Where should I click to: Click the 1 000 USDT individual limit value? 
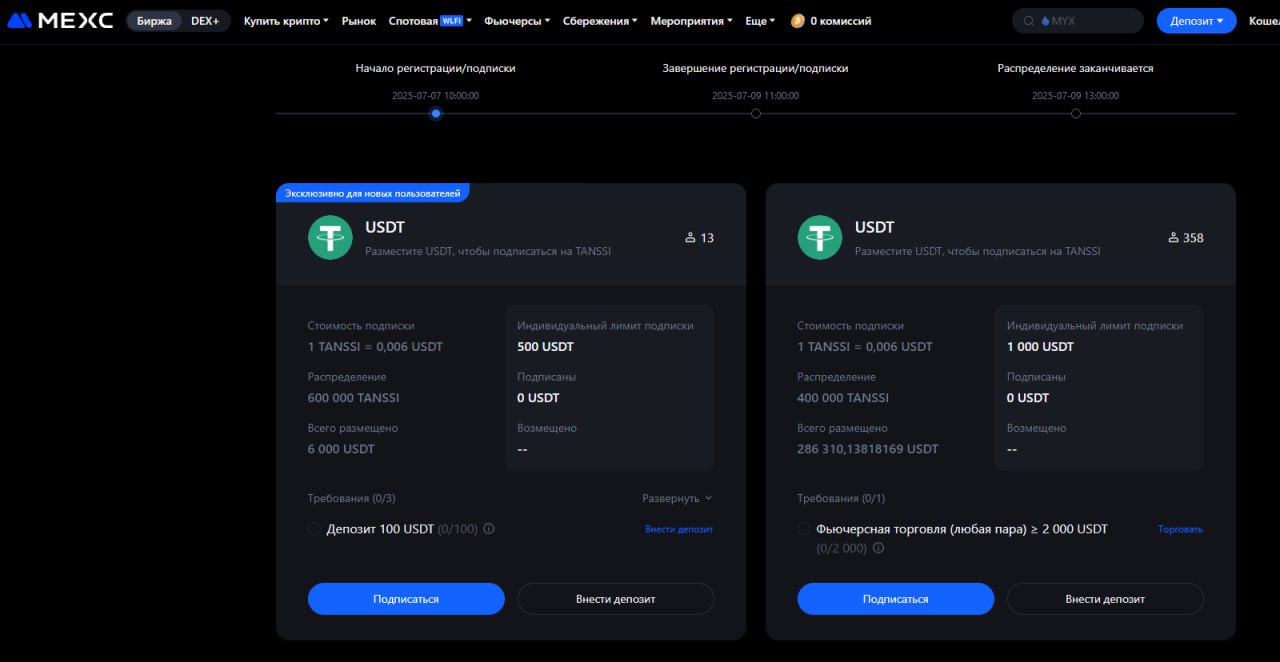coord(1040,347)
